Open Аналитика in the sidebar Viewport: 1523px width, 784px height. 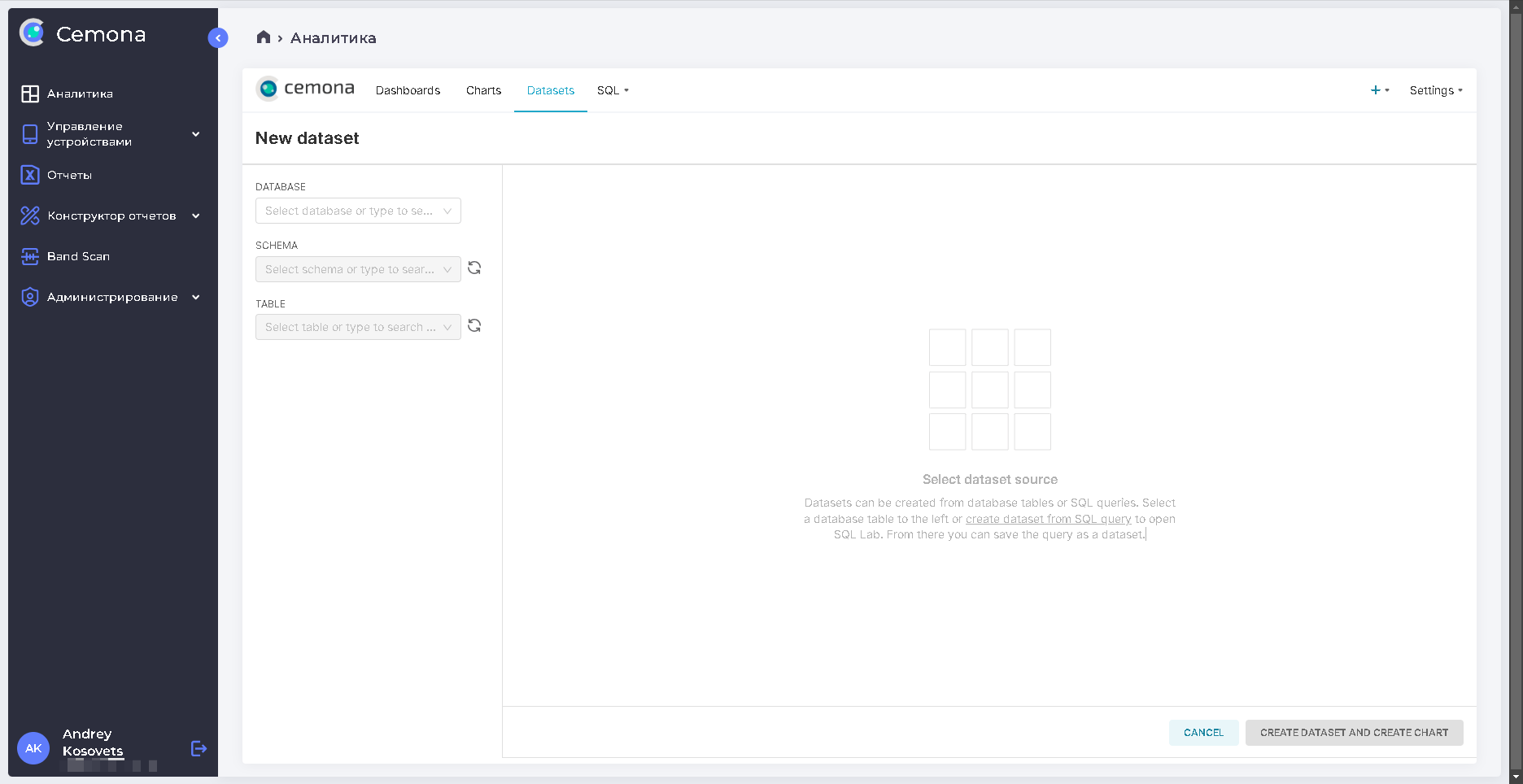click(80, 94)
